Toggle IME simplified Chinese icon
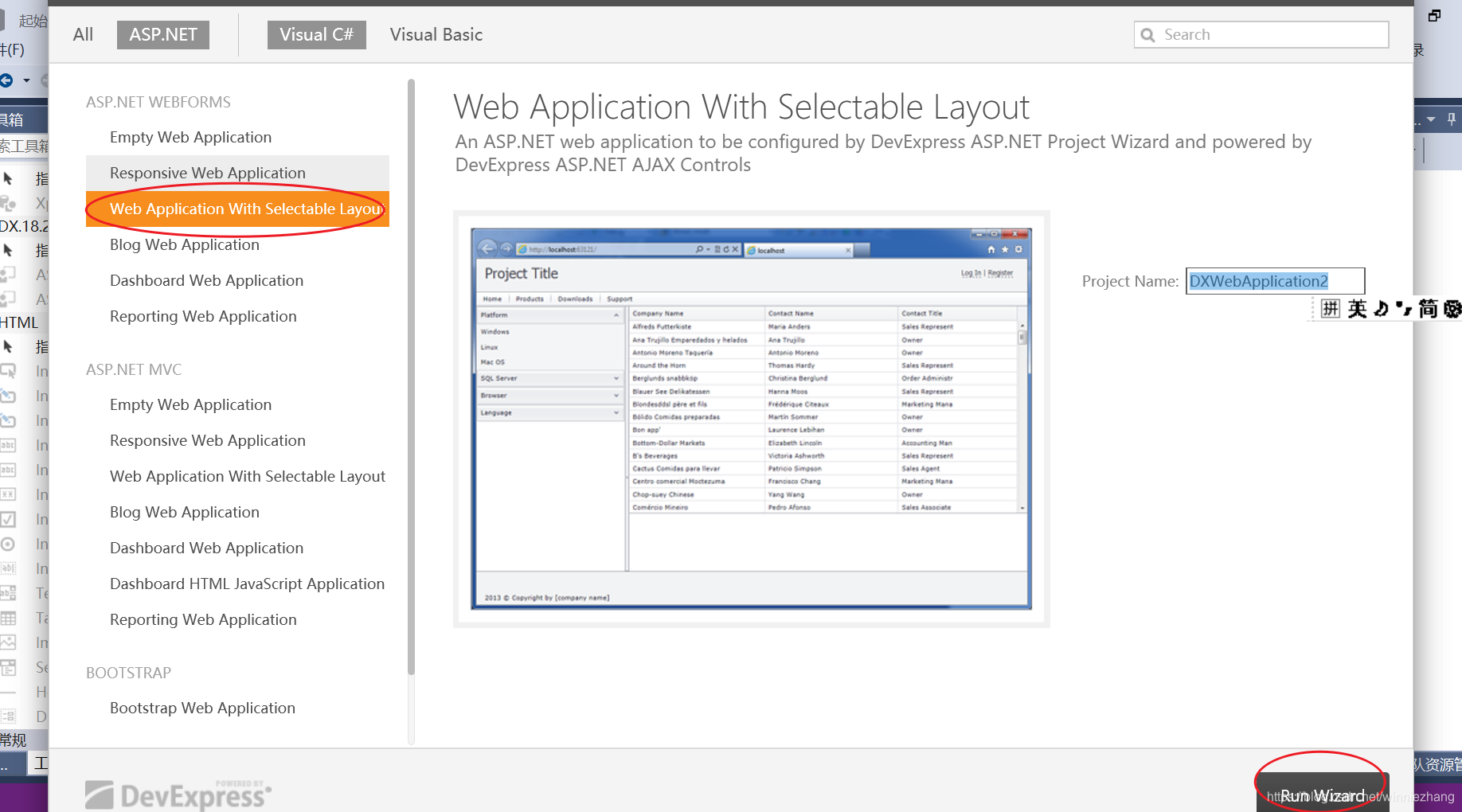Image resolution: width=1462 pixels, height=812 pixels. (x=1428, y=308)
